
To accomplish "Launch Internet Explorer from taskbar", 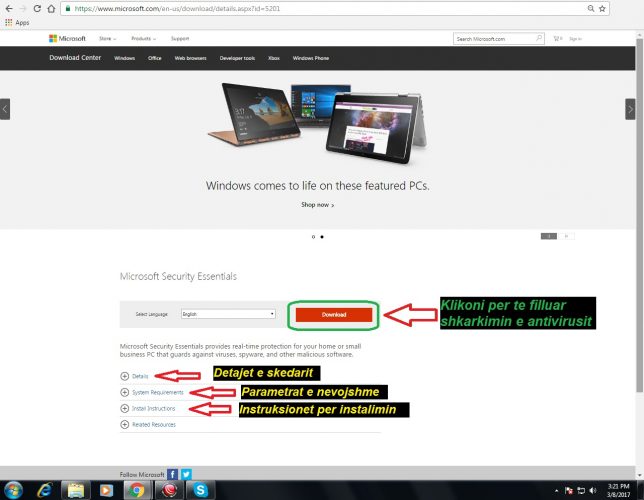I will coord(44,490).
